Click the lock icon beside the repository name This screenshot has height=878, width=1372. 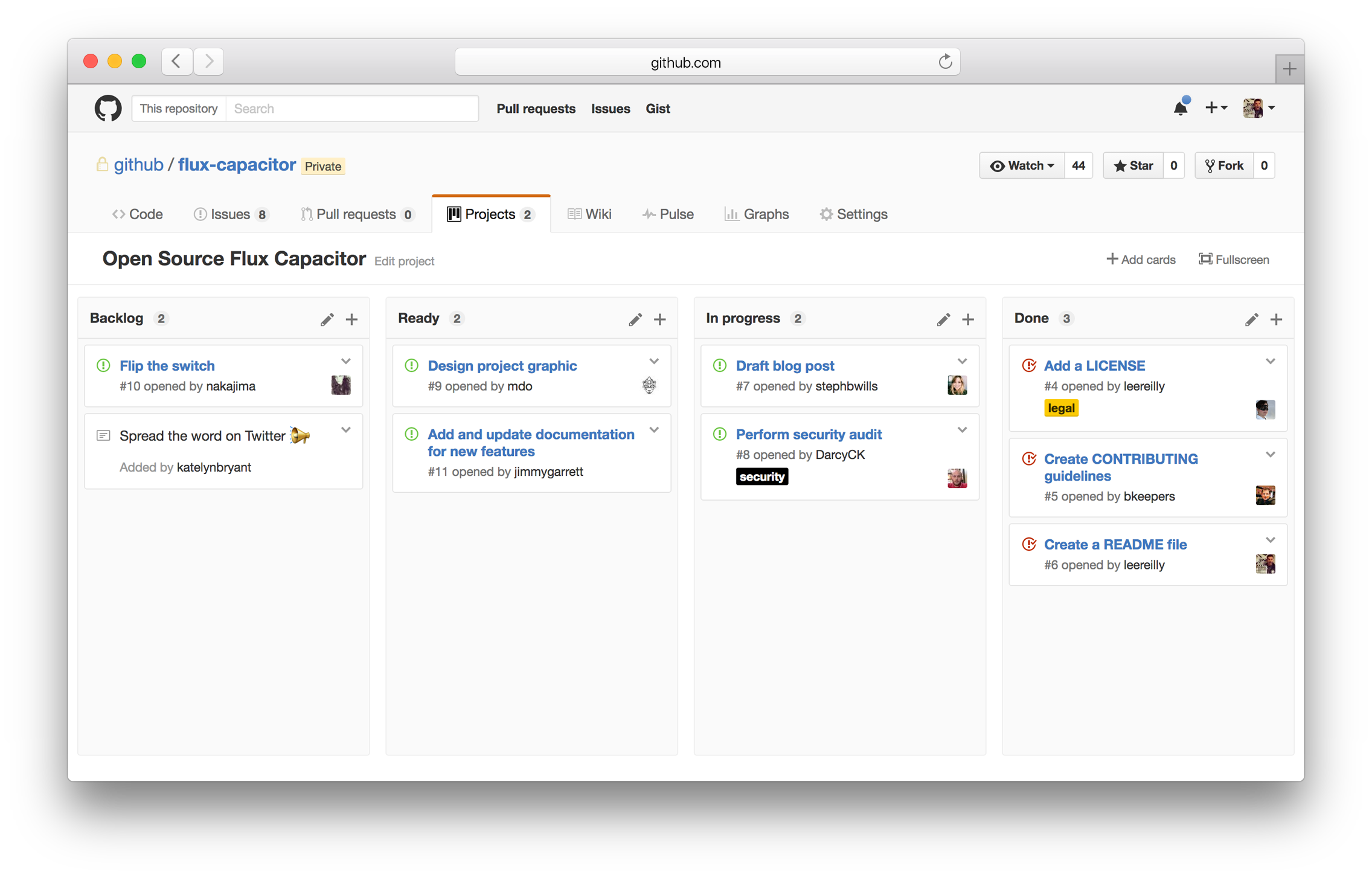[x=102, y=164]
